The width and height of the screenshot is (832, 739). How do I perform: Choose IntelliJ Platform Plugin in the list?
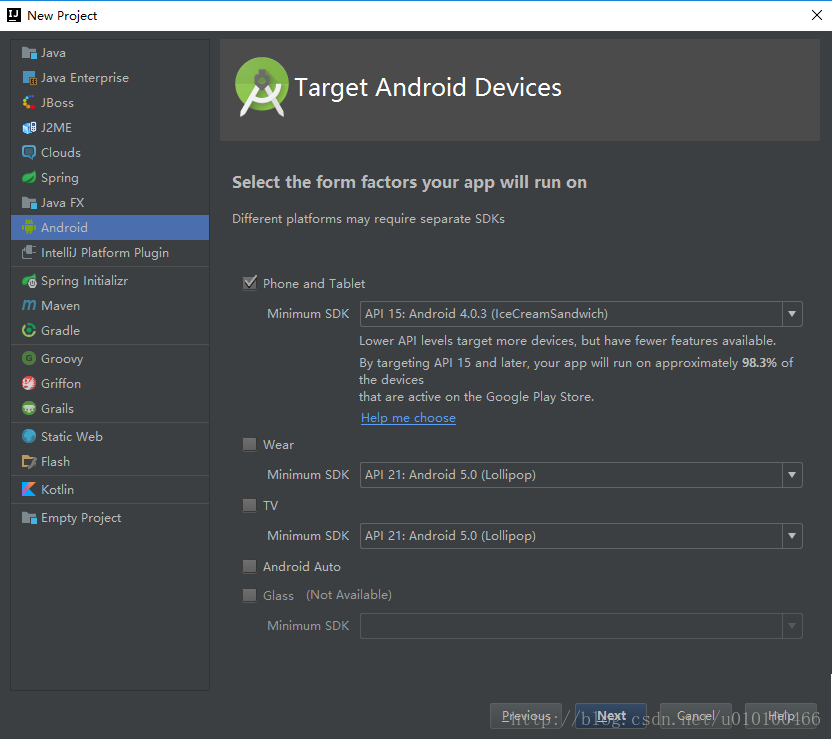click(104, 253)
